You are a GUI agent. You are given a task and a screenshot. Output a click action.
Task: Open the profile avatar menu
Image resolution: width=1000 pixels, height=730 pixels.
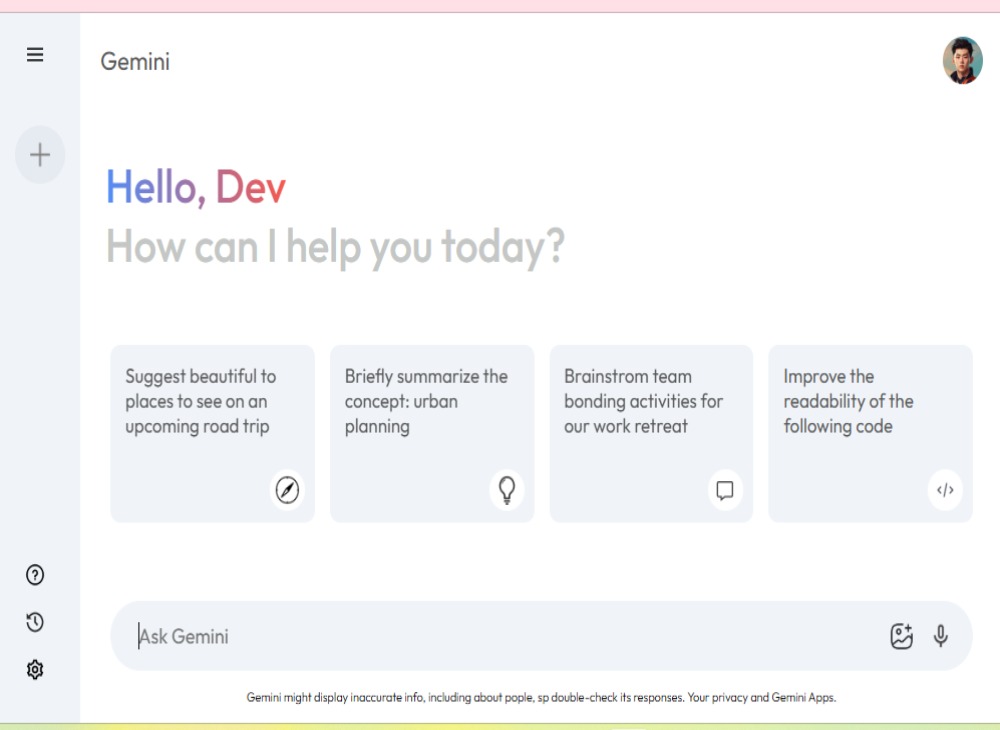(x=962, y=59)
